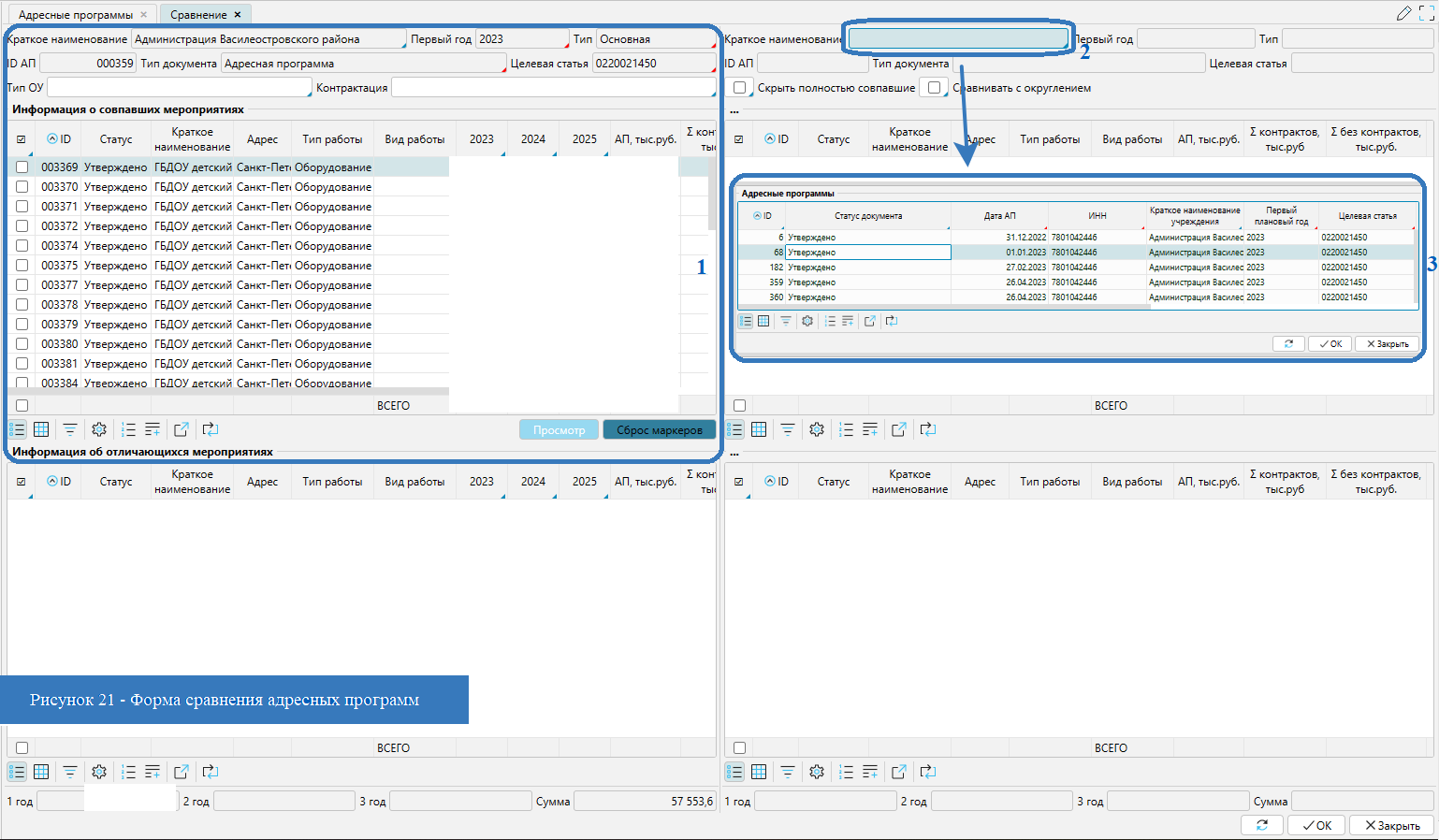Viewport: 1439px width, 840px height.
Task: Click list view icon in upper-right grid toolbar
Action: click(x=734, y=429)
